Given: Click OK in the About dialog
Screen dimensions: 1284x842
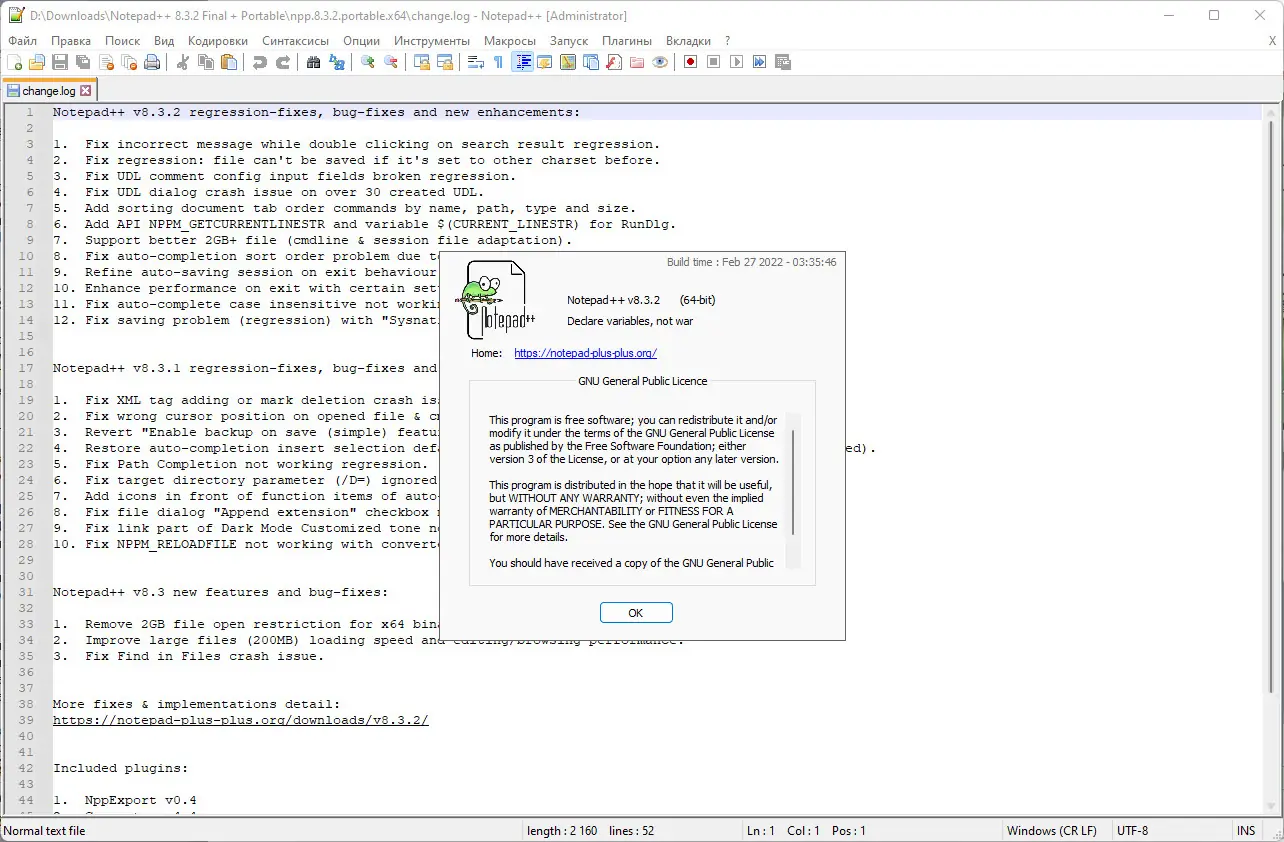Looking at the screenshot, I should tap(636, 613).
